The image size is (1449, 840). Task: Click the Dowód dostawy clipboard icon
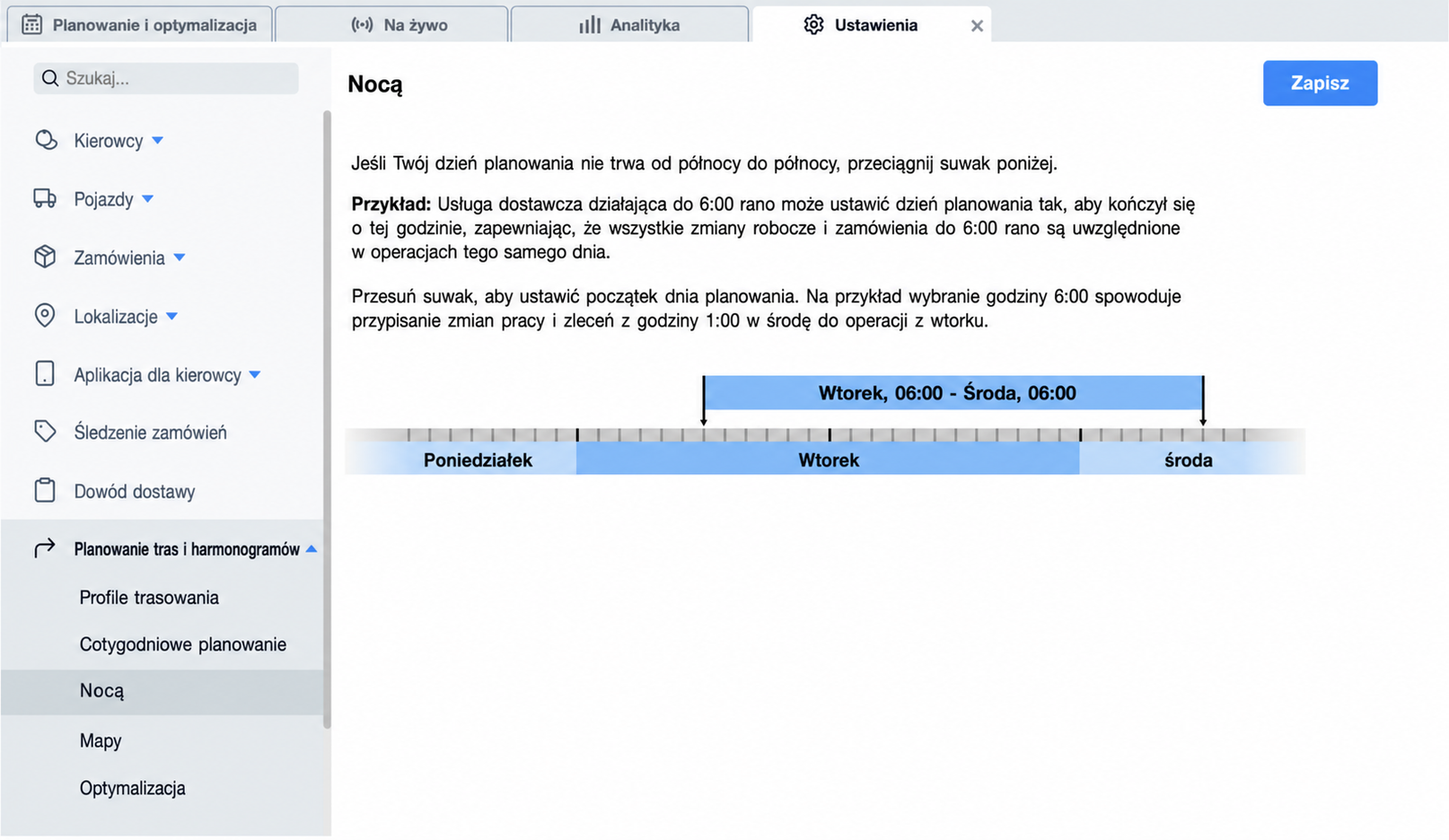click(x=45, y=490)
